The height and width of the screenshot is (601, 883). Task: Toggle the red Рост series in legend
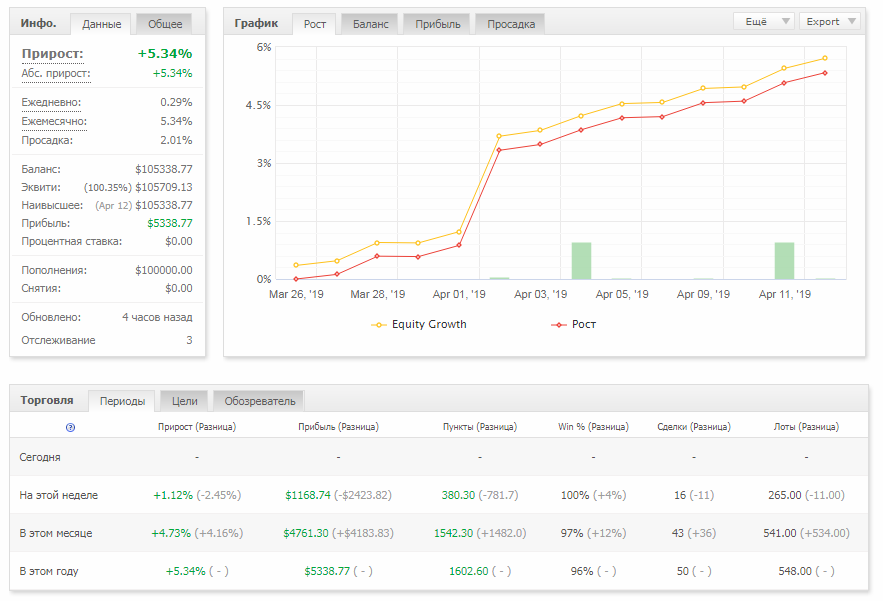tap(573, 324)
